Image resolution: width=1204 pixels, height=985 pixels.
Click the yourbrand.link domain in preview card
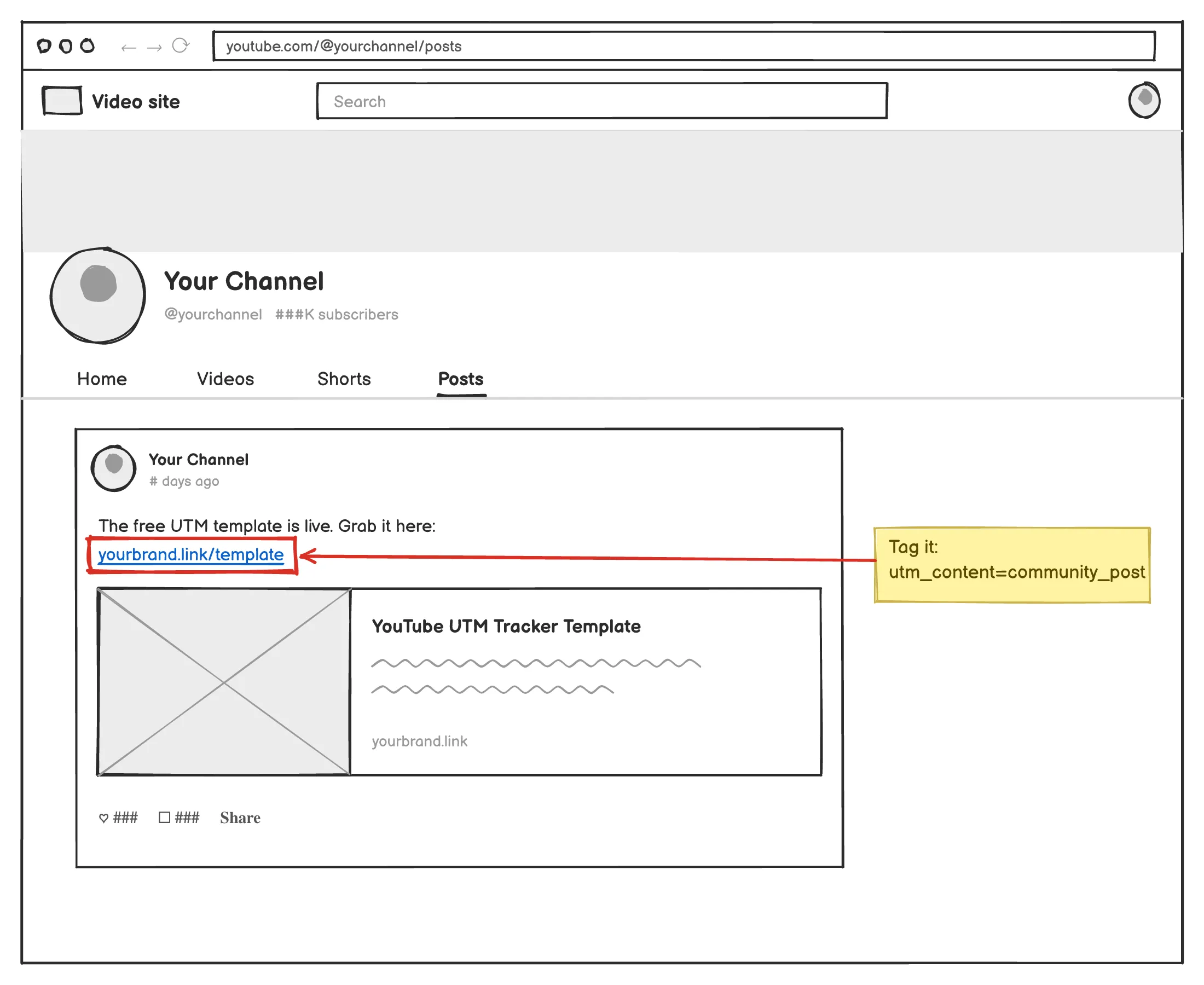[x=420, y=741]
